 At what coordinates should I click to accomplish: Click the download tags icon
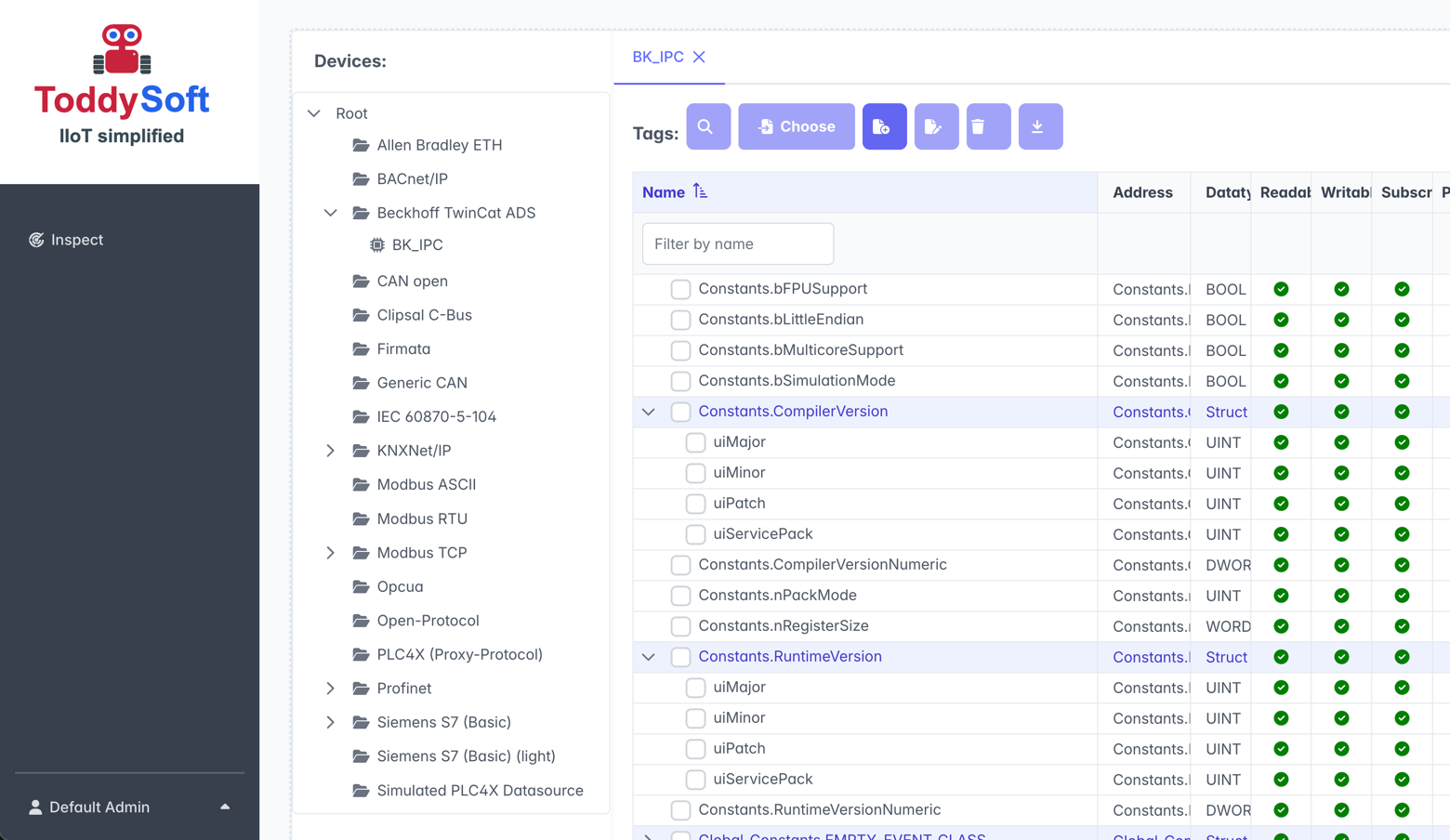click(1039, 126)
